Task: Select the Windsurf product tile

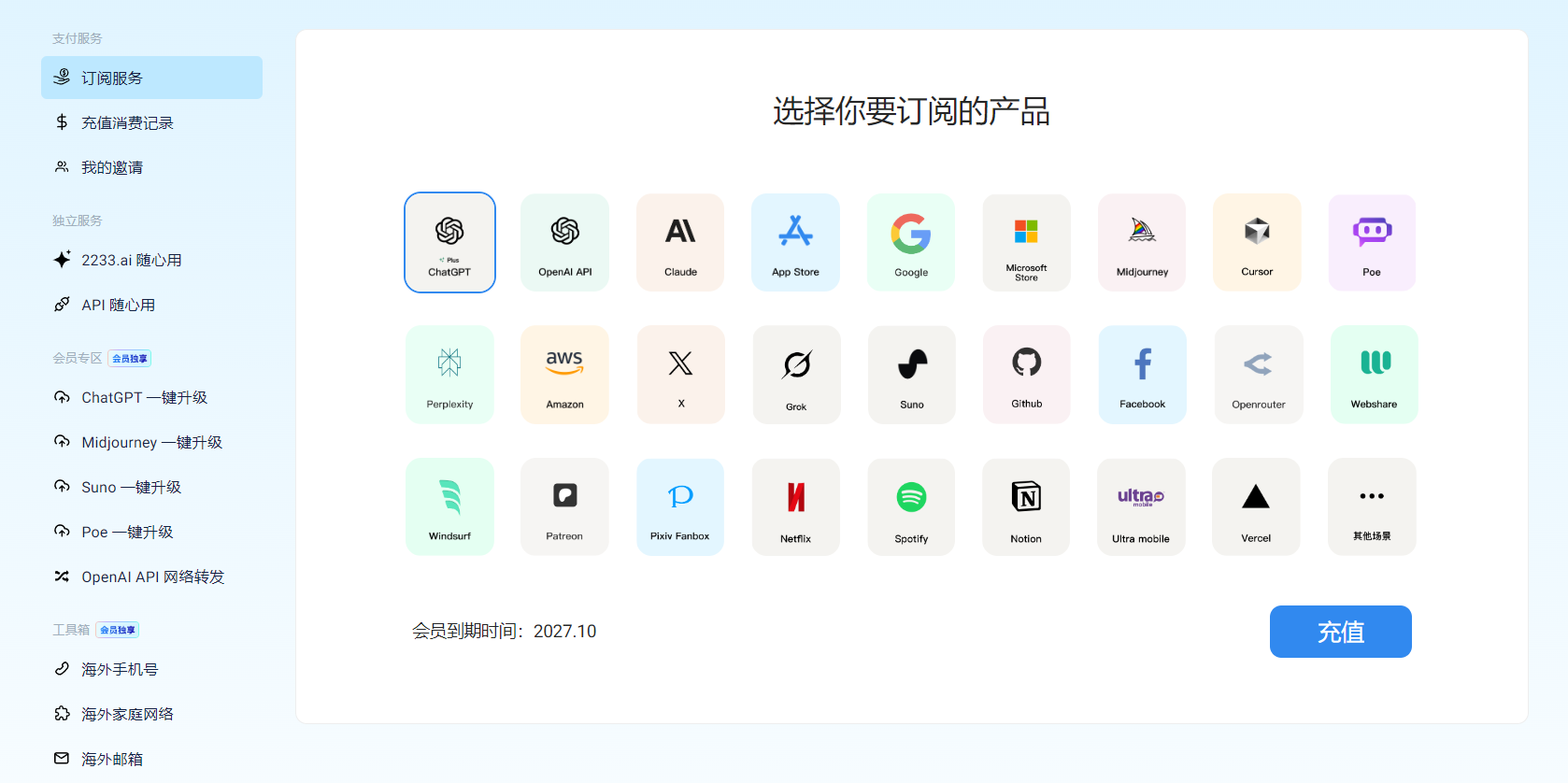Action: [449, 506]
